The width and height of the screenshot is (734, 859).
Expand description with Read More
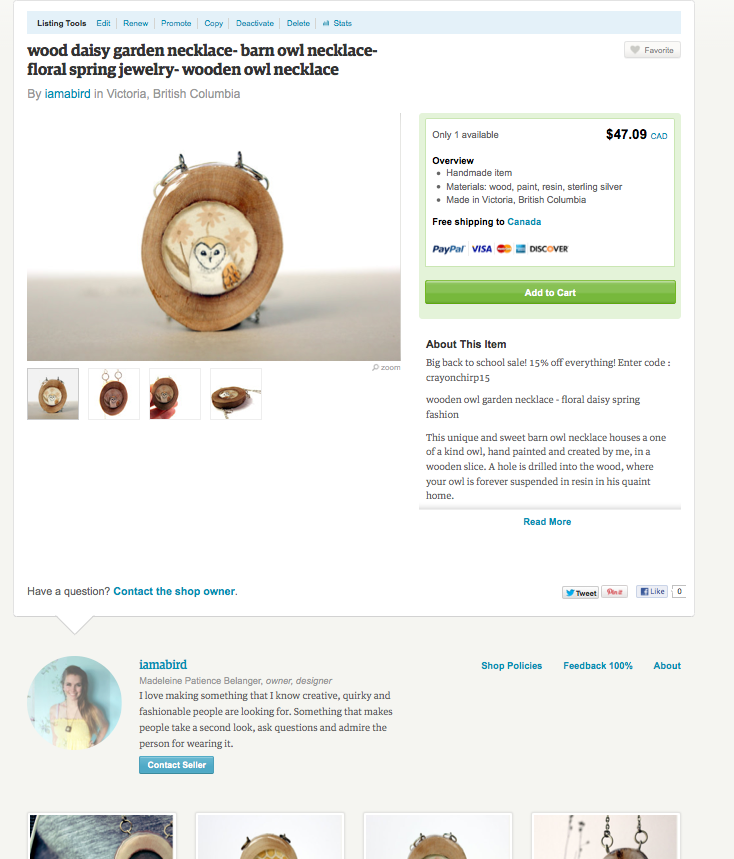pyautogui.click(x=547, y=522)
